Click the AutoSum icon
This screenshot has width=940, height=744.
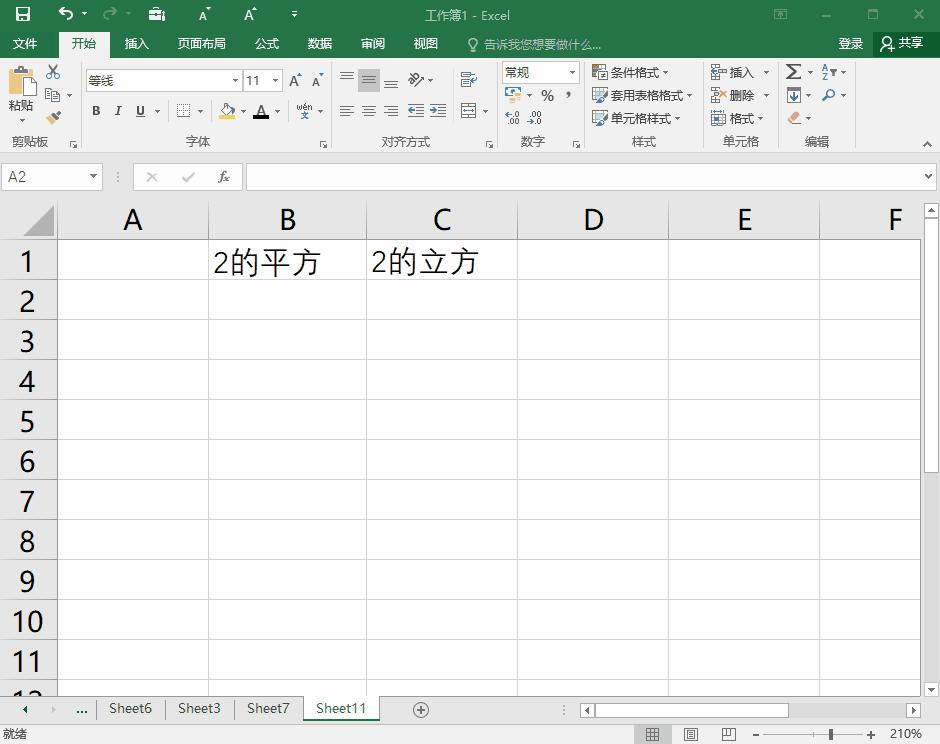(x=795, y=71)
